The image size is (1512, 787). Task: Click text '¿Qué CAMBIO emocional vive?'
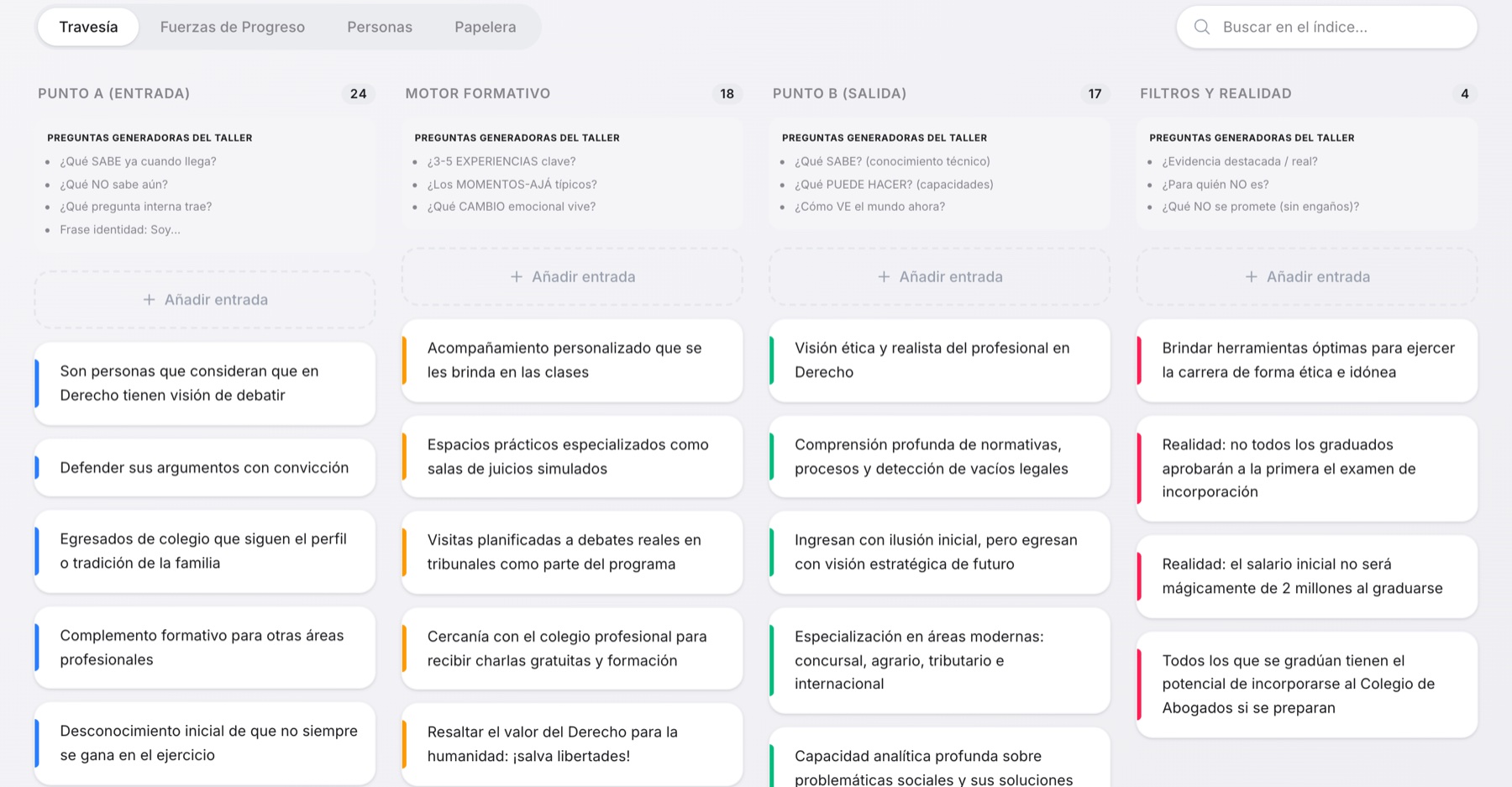pyautogui.click(x=511, y=207)
